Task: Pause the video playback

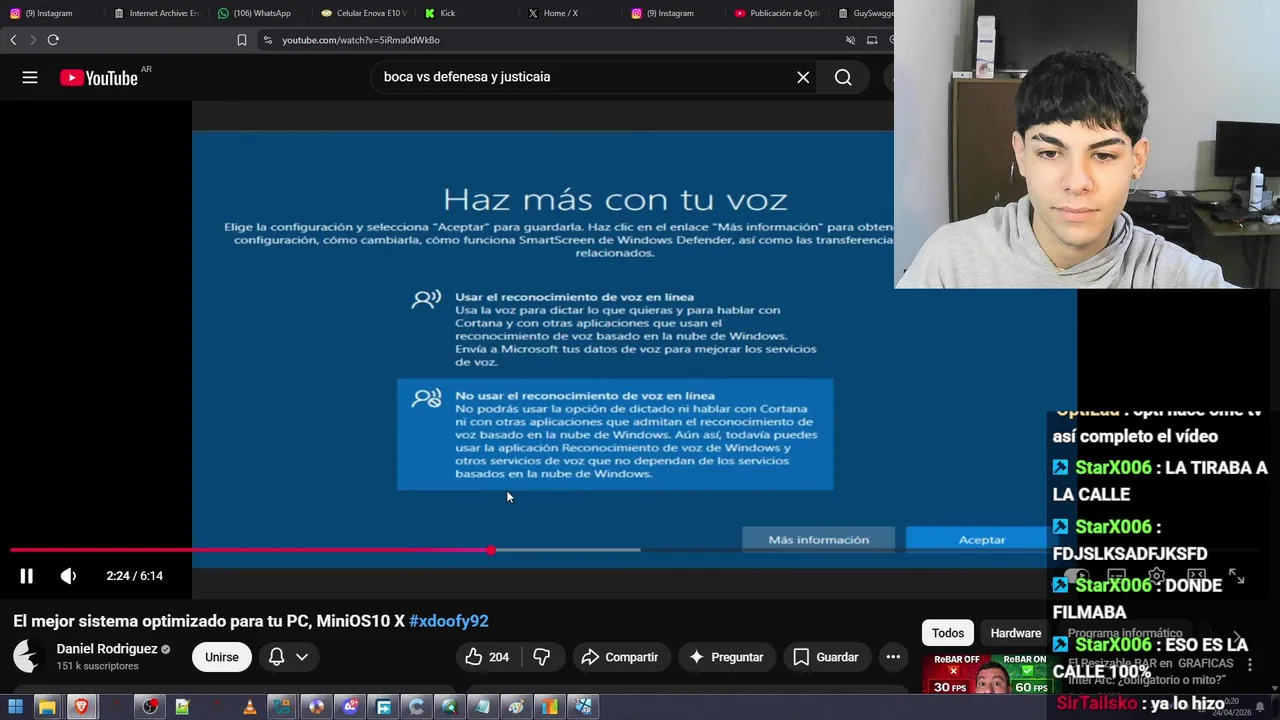Action: coord(27,576)
